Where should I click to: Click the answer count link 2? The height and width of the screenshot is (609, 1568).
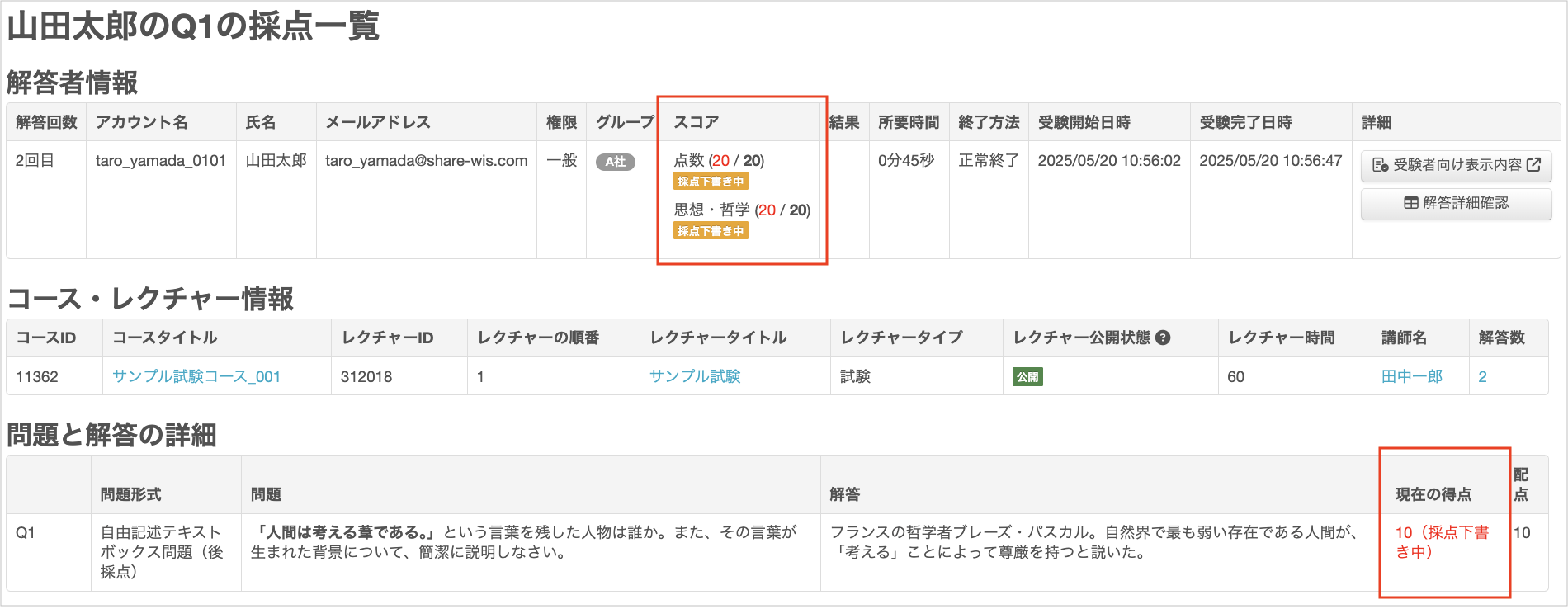pos(1482,376)
